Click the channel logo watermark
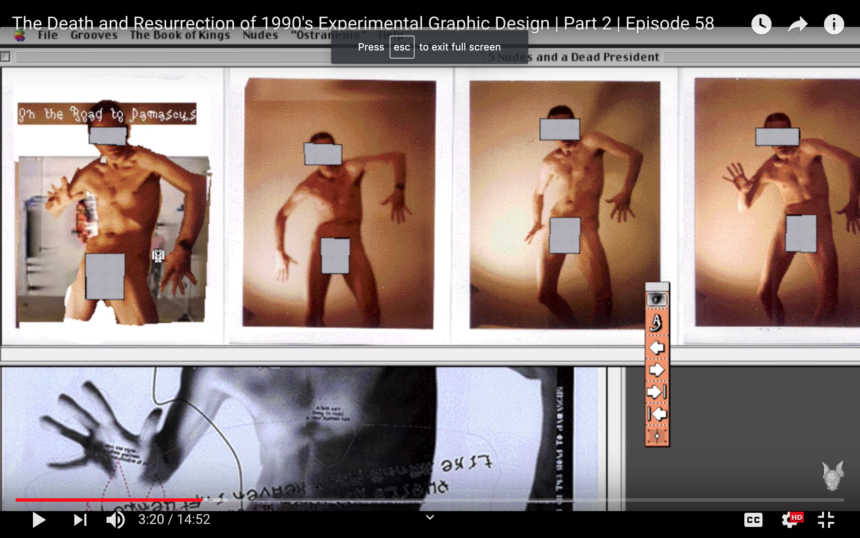860x538 pixels. click(x=832, y=475)
